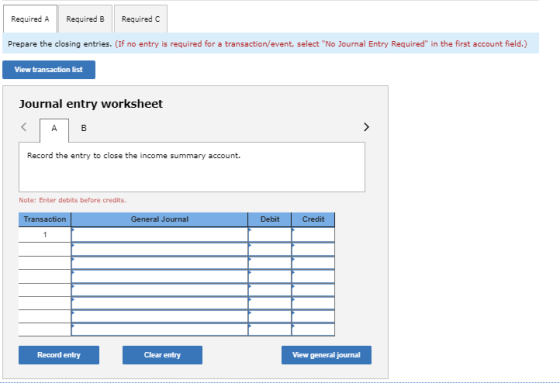Click the last row Debit field
This screenshot has width=560, height=383.
point(270,329)
